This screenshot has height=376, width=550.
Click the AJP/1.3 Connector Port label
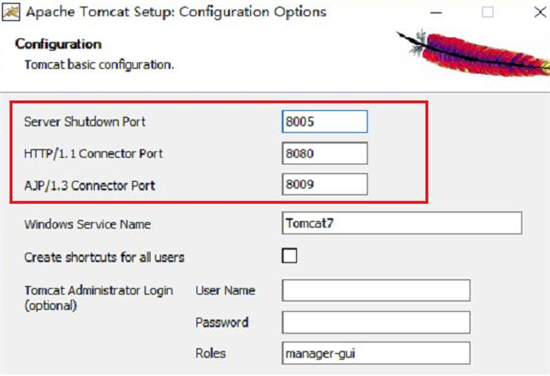point(89,185)
